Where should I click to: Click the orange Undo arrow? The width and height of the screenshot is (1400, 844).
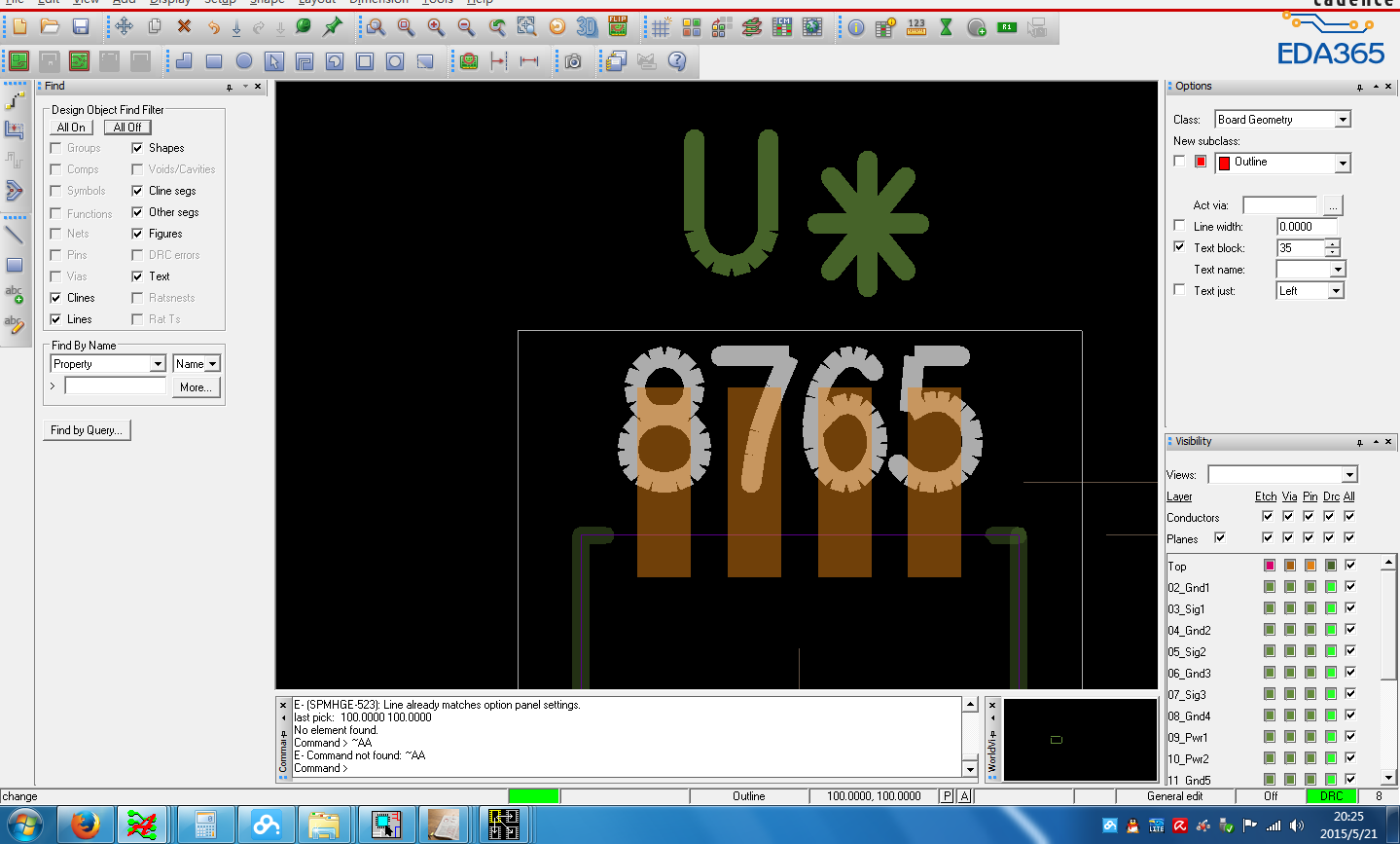(214, 27)
